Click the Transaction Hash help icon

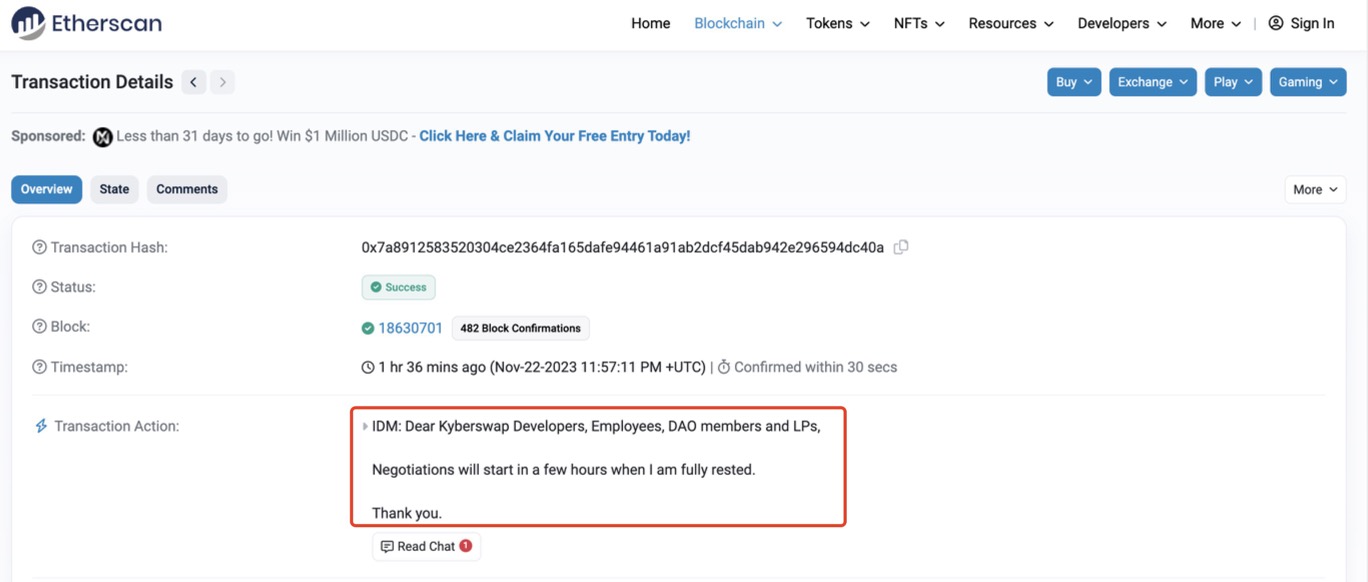[x=40, y=247]
